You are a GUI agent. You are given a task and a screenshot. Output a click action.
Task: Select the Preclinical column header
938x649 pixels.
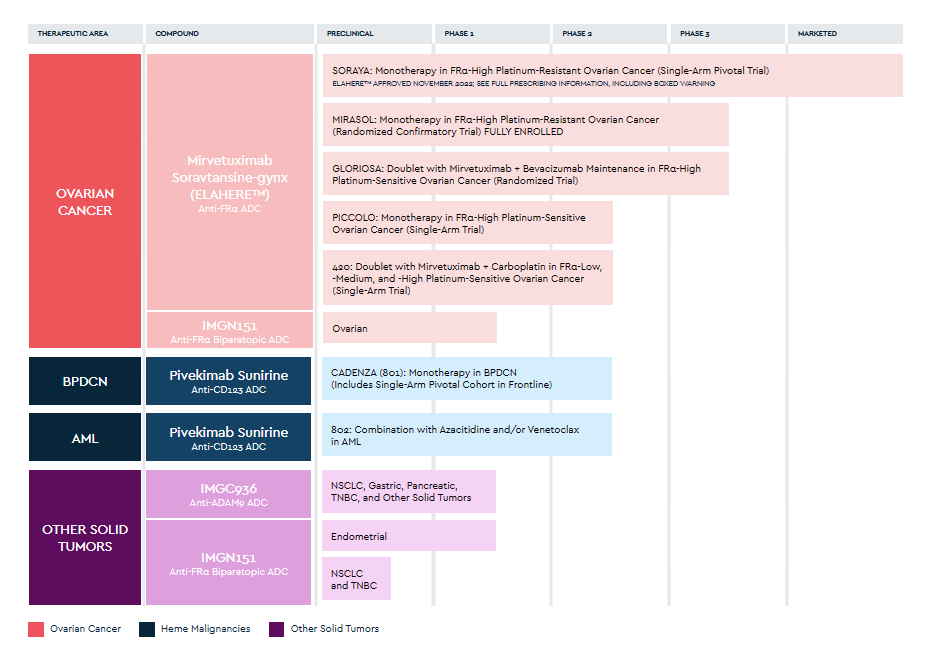point(374,33)
